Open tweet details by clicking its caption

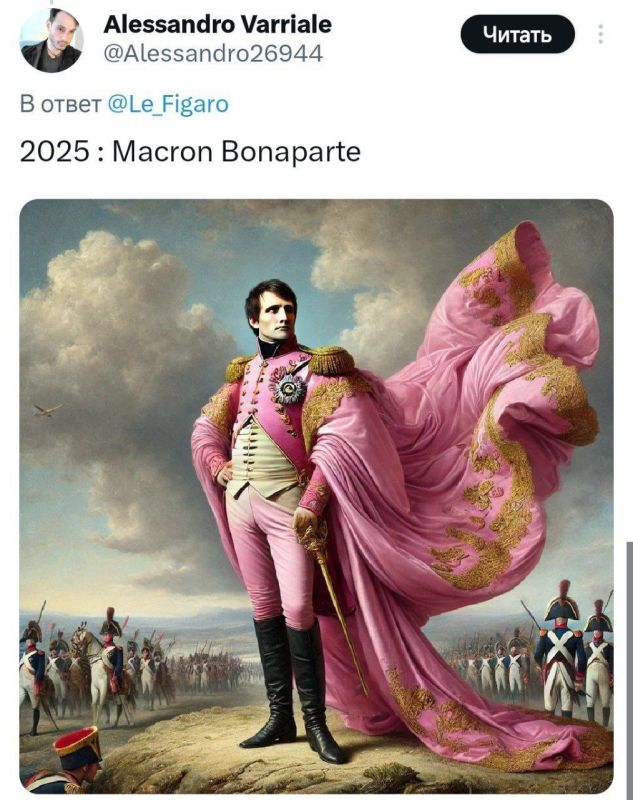click(x=190, y=151)
